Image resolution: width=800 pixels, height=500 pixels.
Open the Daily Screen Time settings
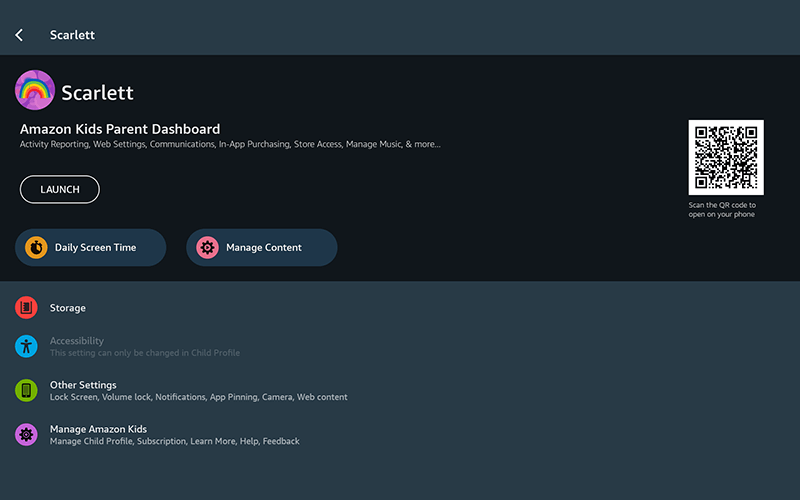click(x=95, y=247)
